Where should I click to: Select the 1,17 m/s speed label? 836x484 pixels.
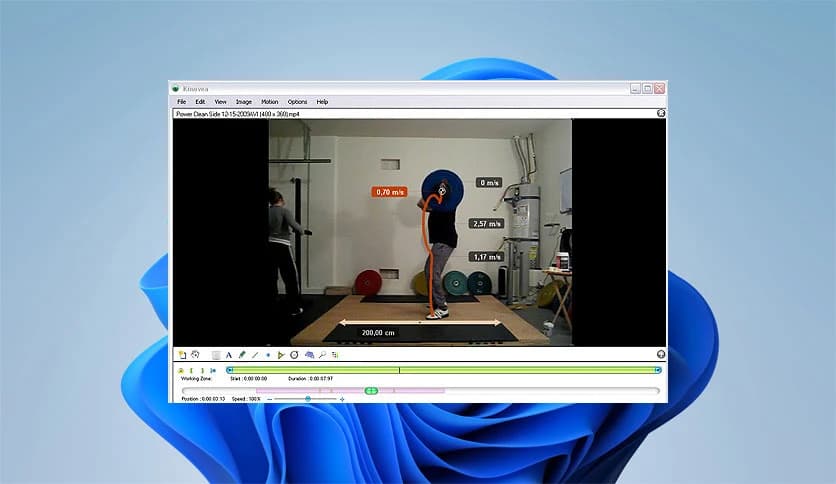pyautogui.click(x=487, y=257)
